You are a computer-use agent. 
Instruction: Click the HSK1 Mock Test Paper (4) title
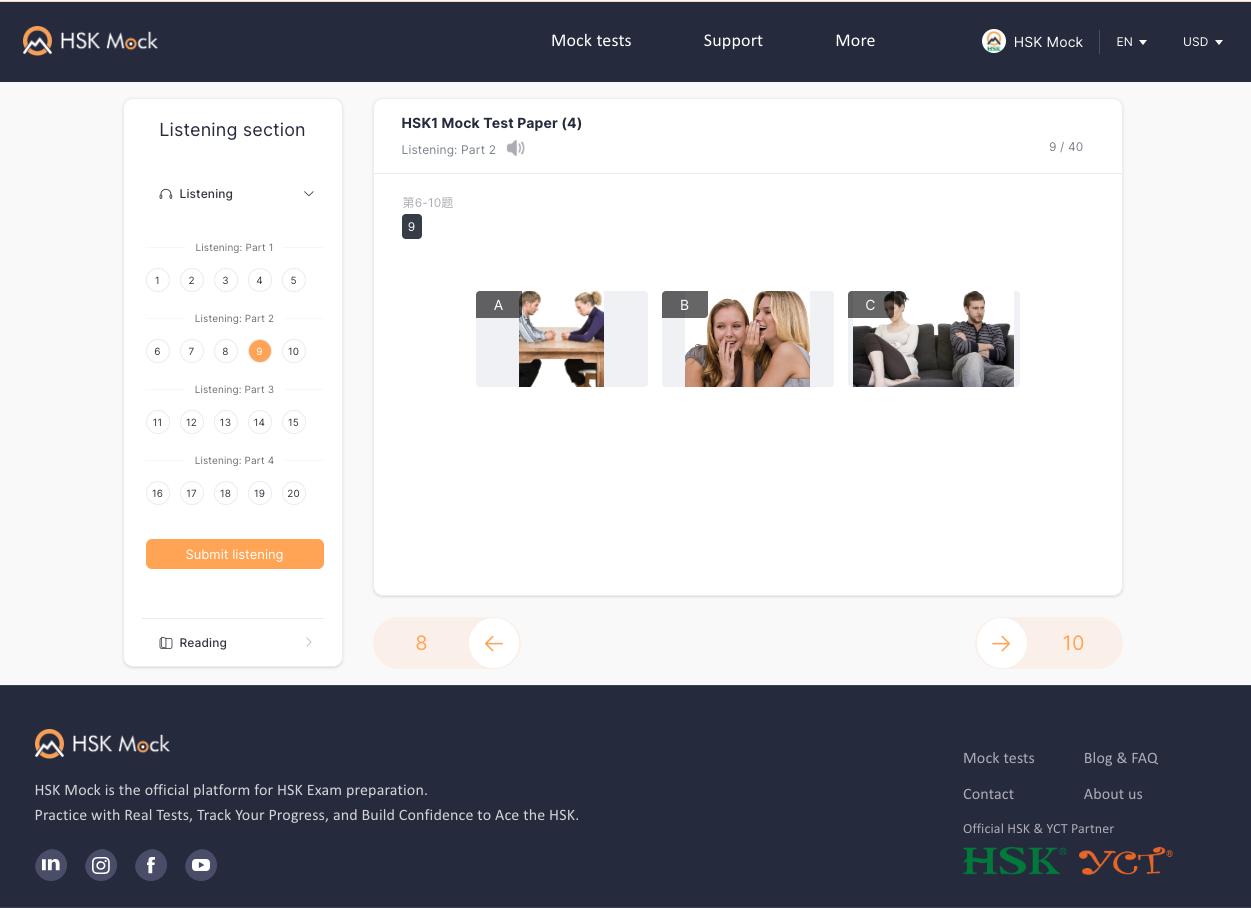[x=491, y=123]
